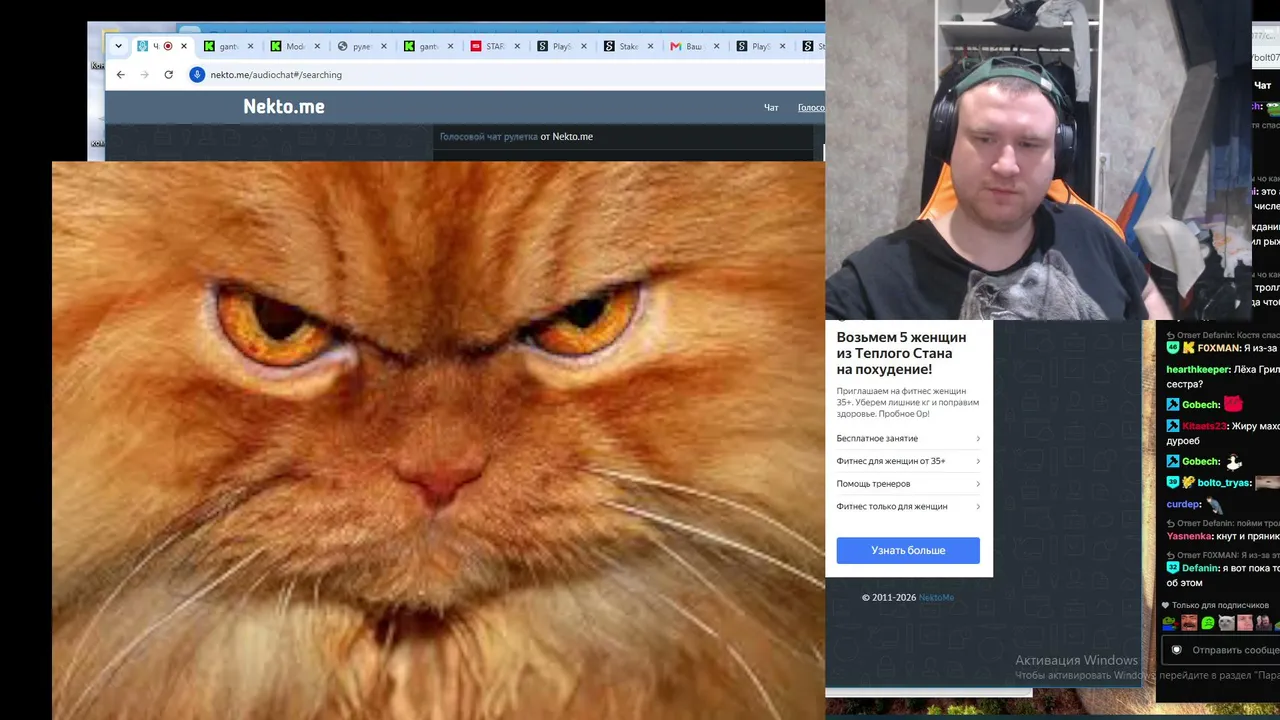The height and width of the screenshot is (720, 1280).
Task: Click the moderator badge beside Kitaets23
Action: 1173,426
